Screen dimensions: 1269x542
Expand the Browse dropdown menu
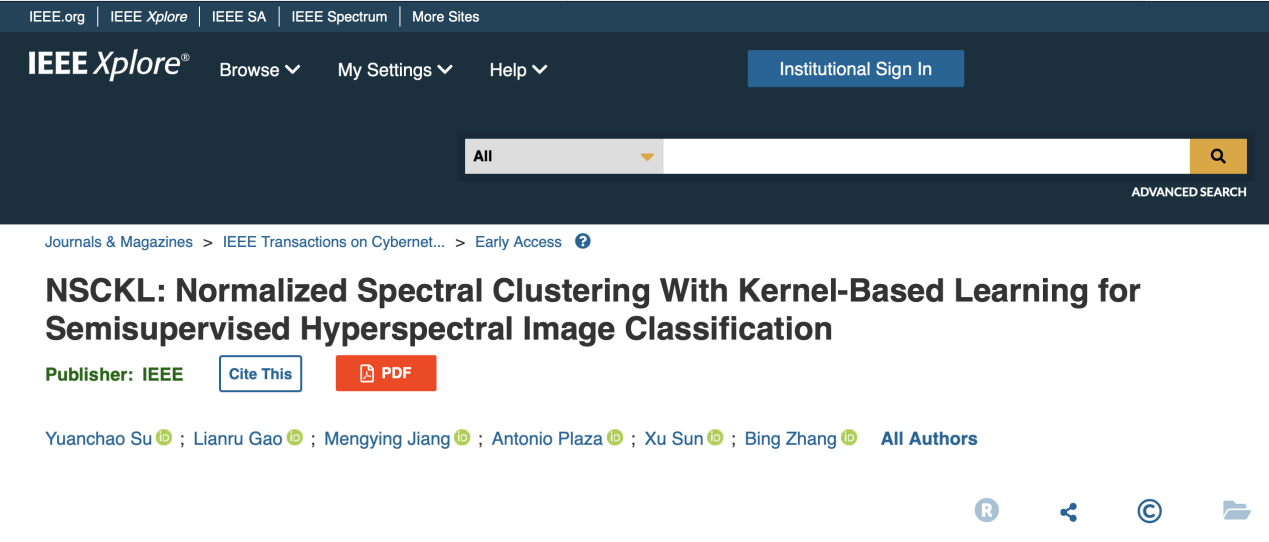260,70
